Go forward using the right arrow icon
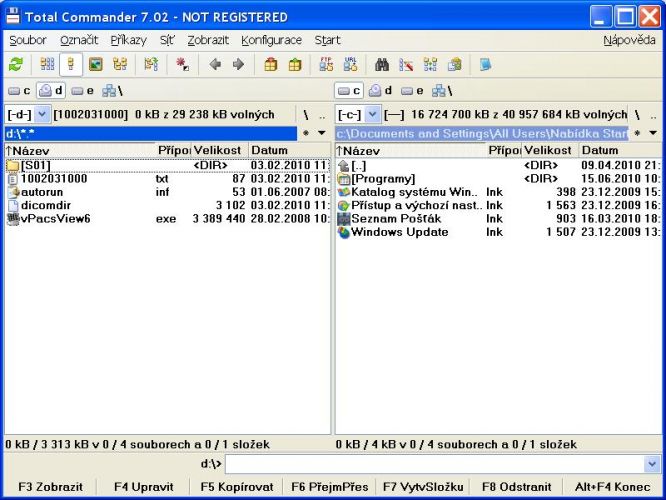 pos(239,65)
